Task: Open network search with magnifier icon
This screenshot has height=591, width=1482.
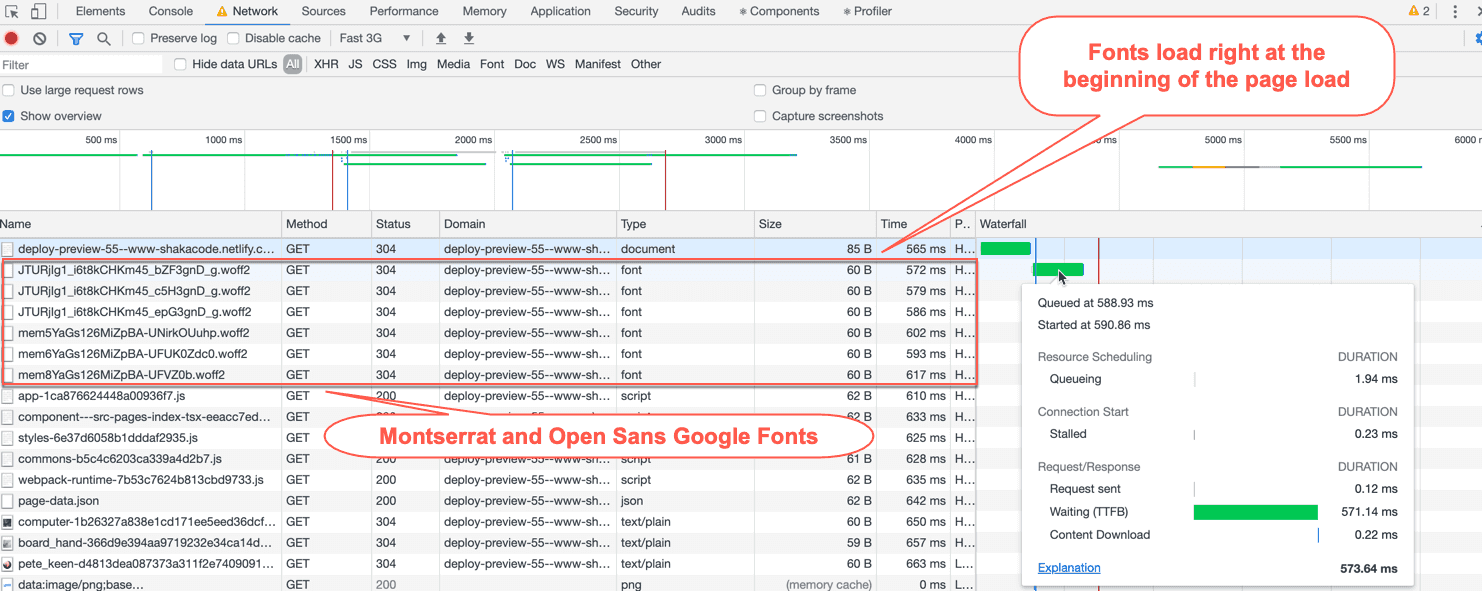Action: click(104, 39)
